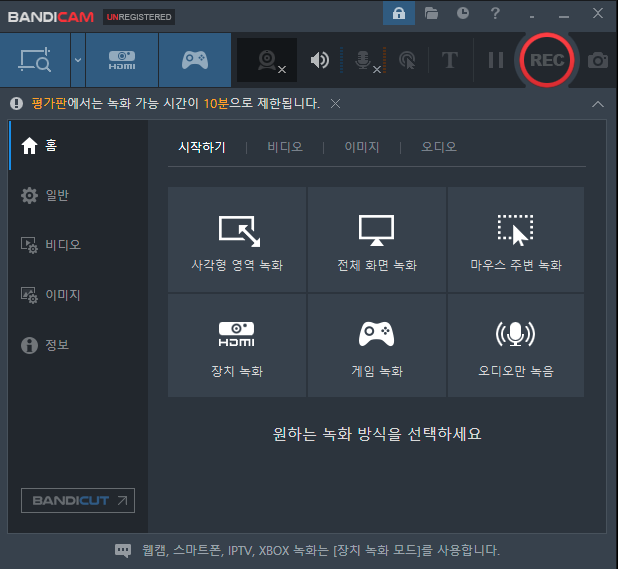Toggle the microphone icon in the toolbar
Viewport: 618px width, 569px height.
click(x=363, y=60)
